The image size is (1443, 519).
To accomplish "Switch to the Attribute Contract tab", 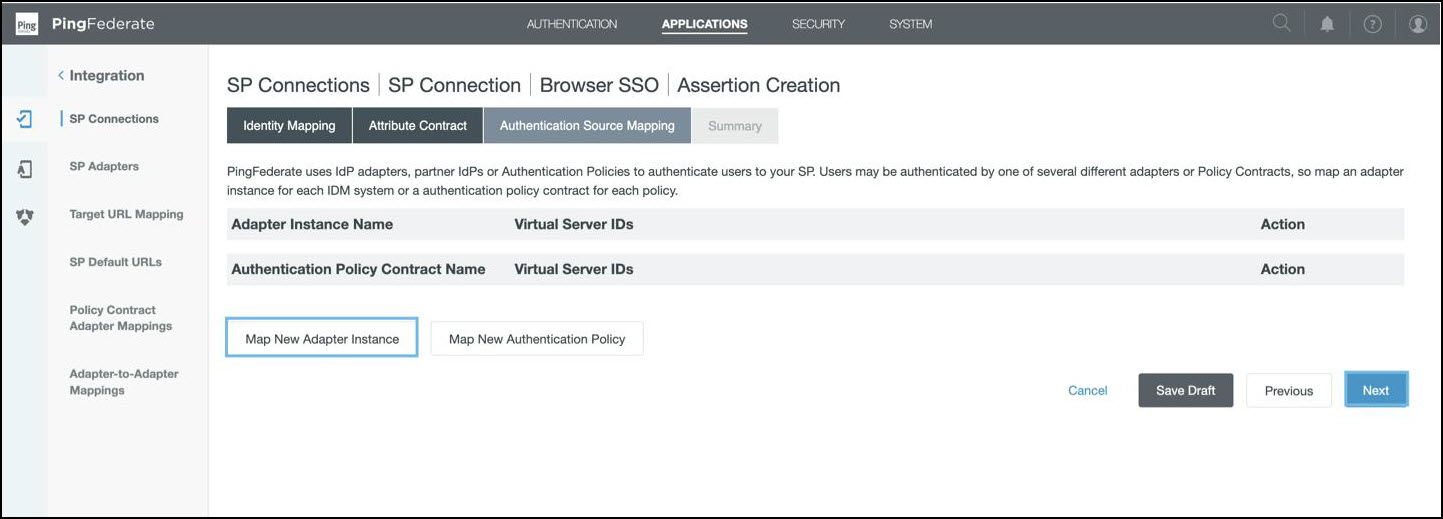I will (417, 126).
